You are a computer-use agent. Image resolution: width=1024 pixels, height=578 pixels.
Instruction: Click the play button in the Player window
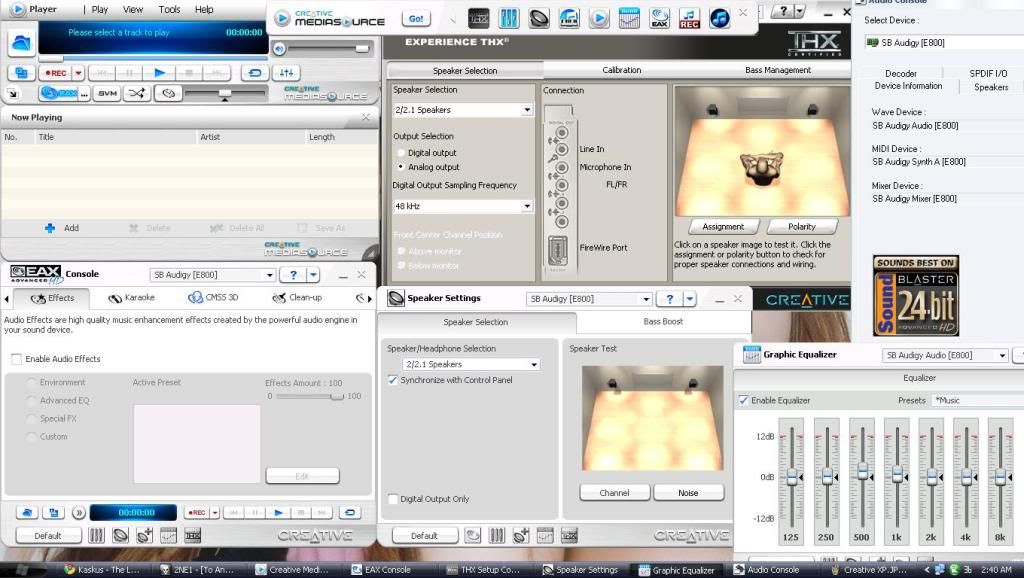click(159, 72)
